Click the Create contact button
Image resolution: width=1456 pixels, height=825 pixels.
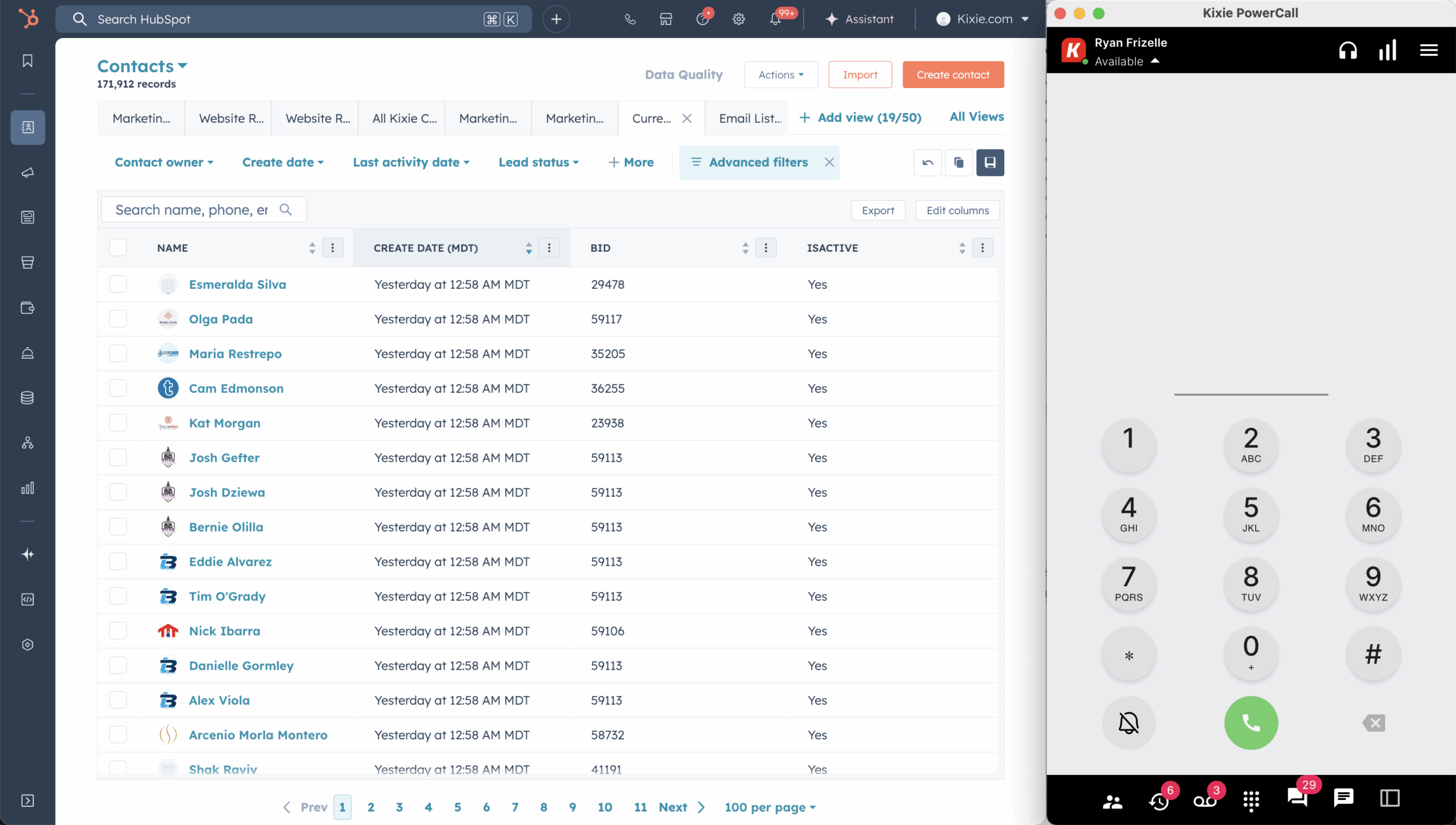(953, 74)
